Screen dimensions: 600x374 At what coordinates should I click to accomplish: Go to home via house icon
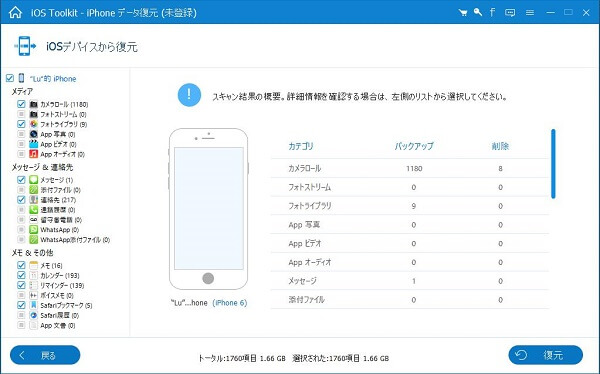15,12
